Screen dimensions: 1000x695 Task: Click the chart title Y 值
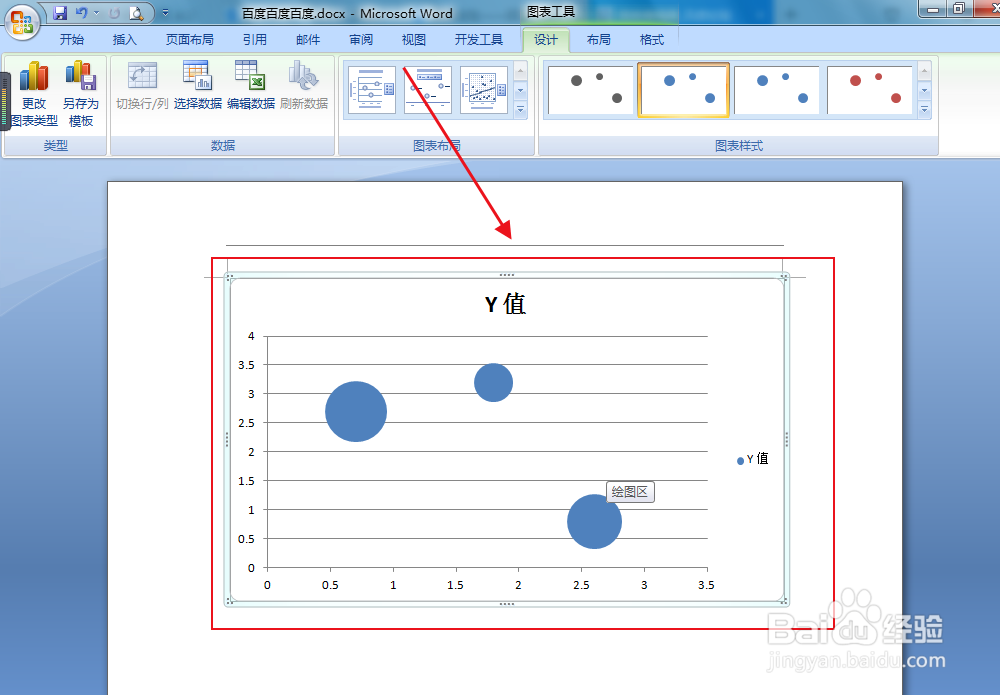(x=505, y=304)
